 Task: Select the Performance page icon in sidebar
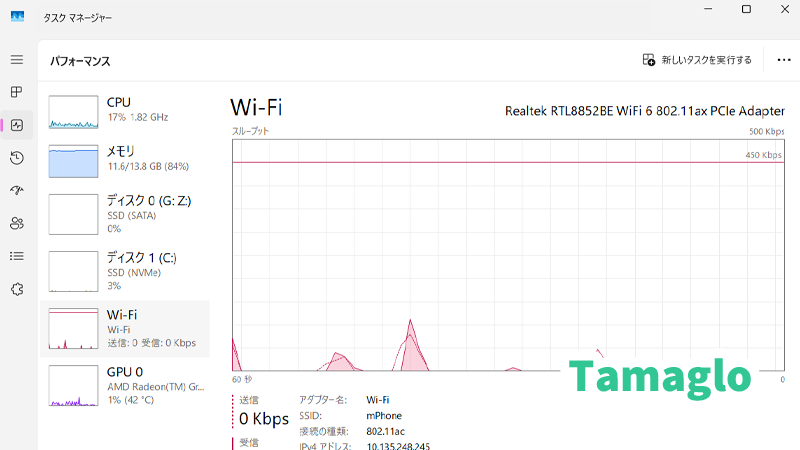pyautogui.click(x=17, y=125)
